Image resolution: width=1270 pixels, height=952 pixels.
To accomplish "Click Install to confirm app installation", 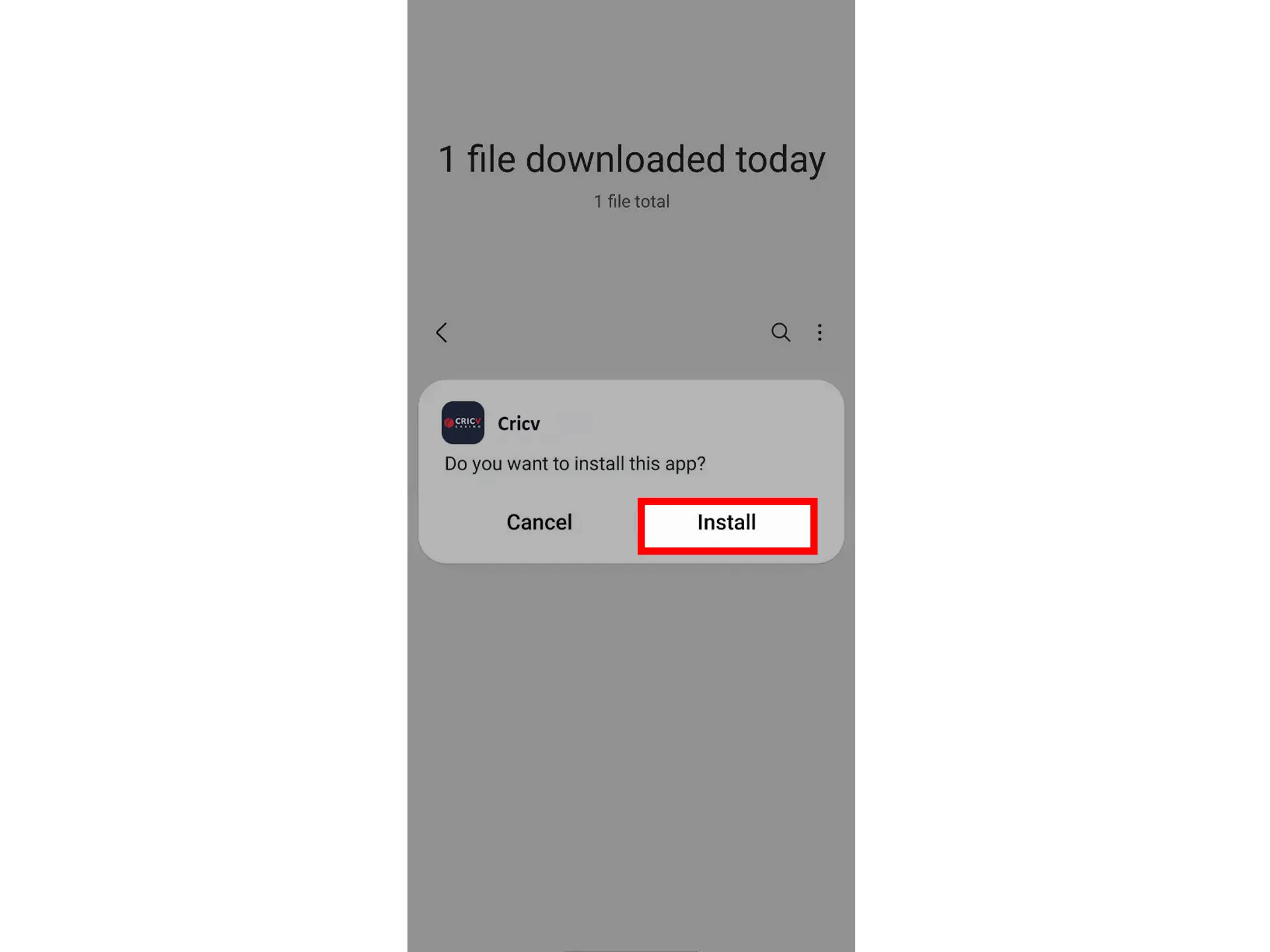I will pyautogui.click(x=726, y=521).
